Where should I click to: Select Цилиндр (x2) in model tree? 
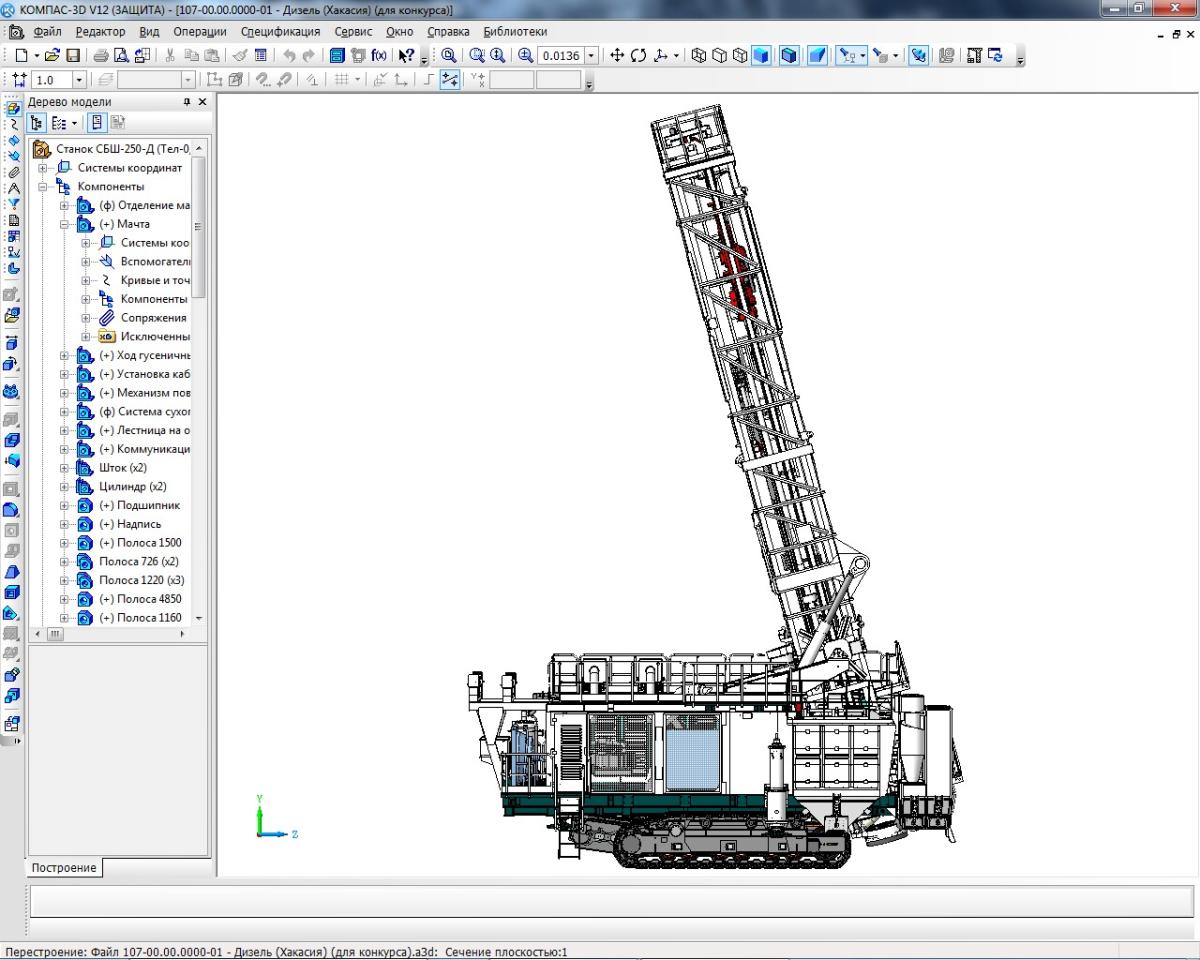click(x=132, y=487)
